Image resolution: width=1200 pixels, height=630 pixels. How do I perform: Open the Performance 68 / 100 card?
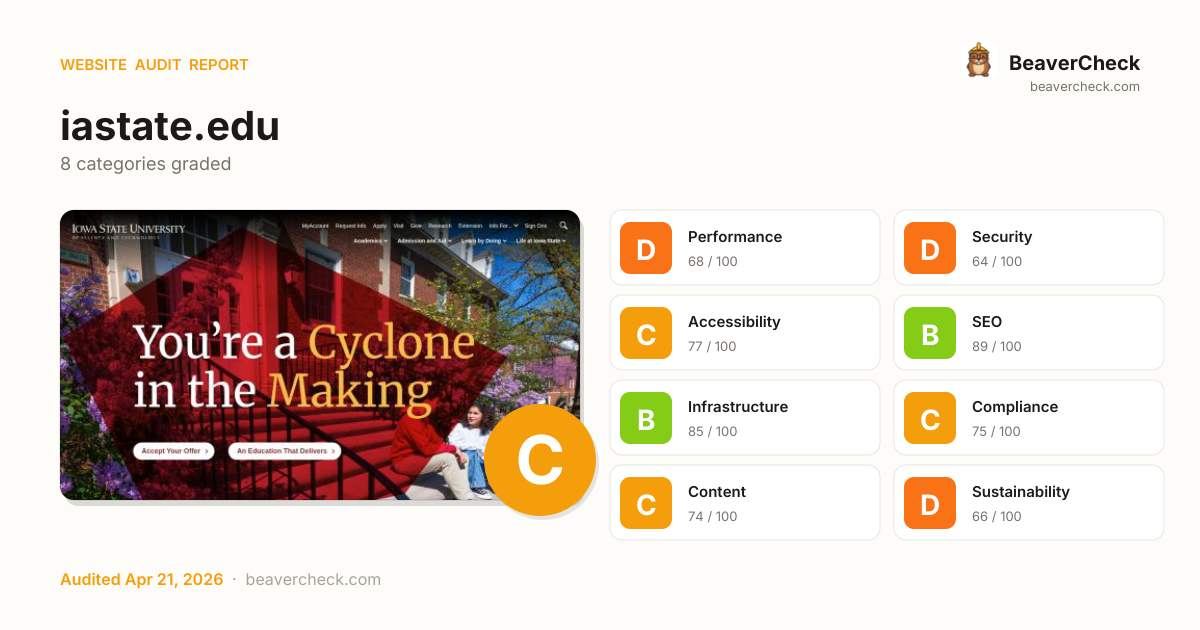pos(745,248)
